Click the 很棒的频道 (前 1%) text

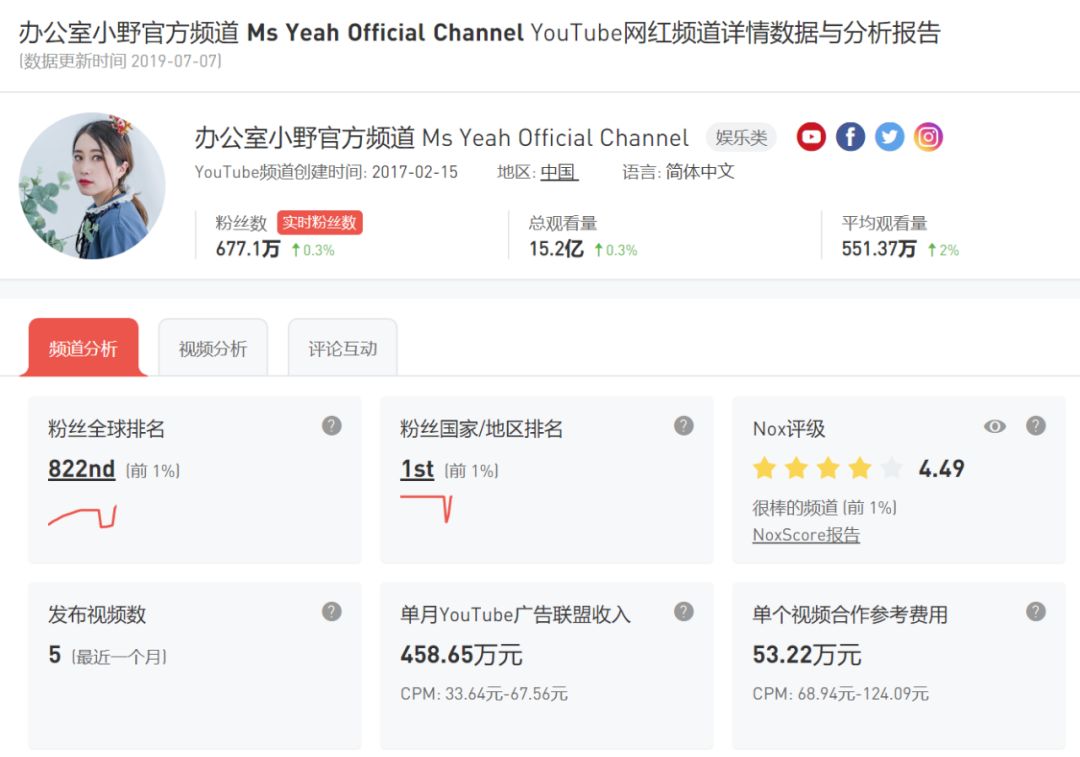[x=824, y=508]
